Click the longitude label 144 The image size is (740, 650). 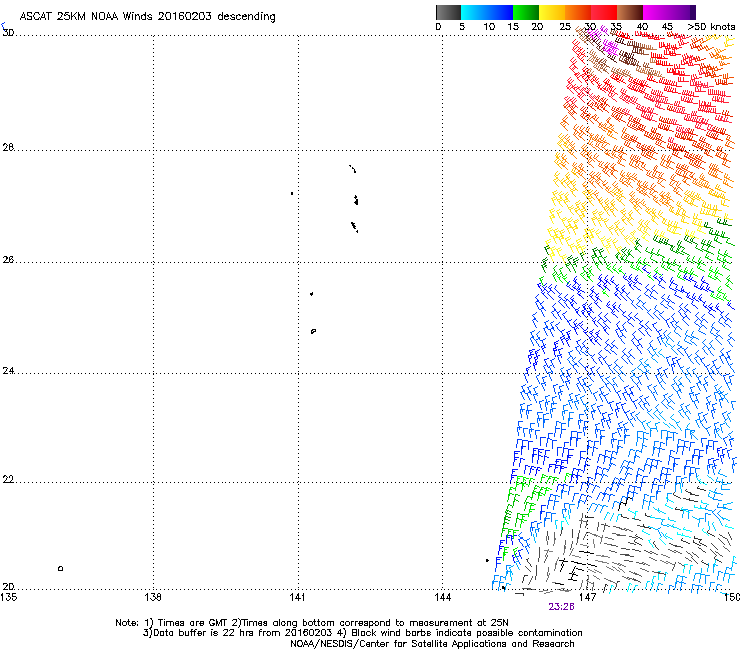click(442, 597)
